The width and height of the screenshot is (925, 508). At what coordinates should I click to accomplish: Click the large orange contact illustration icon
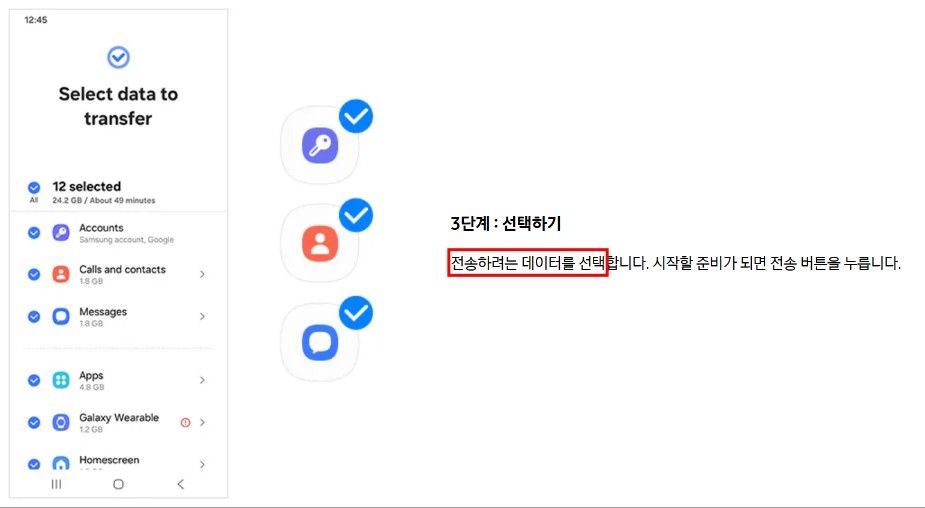click(x=320, y=244)
